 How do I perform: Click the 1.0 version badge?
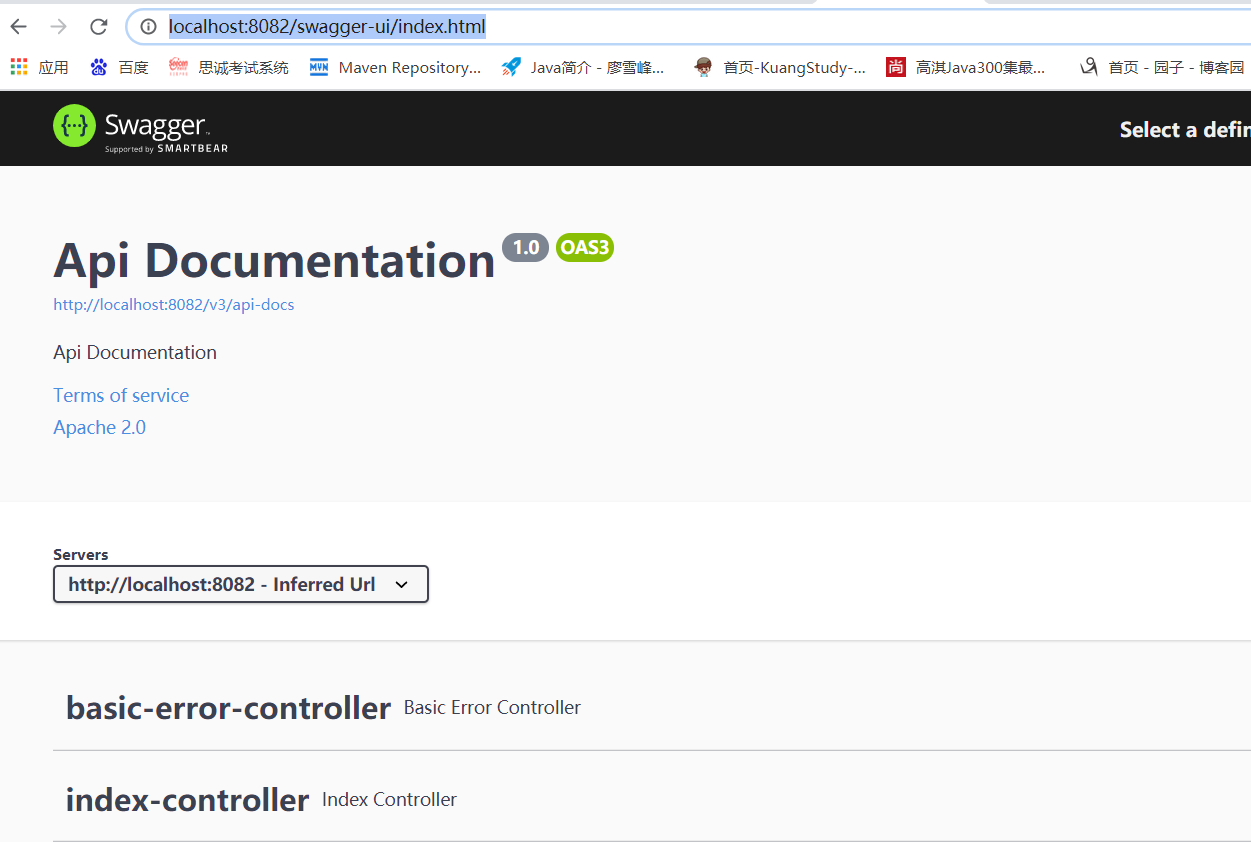pyautogui.click(x=526, y=247)
